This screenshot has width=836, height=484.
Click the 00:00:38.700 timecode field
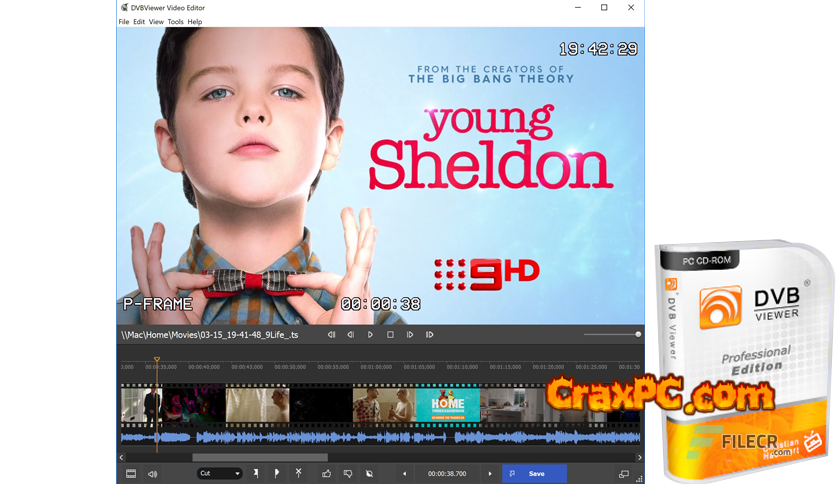coord(447,473)
